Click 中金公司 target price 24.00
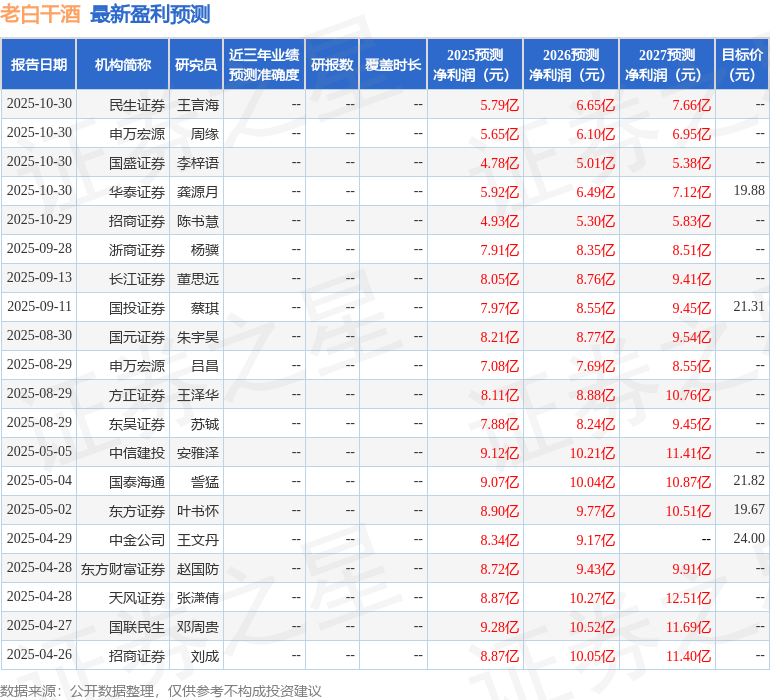 [x=748, y=538]
